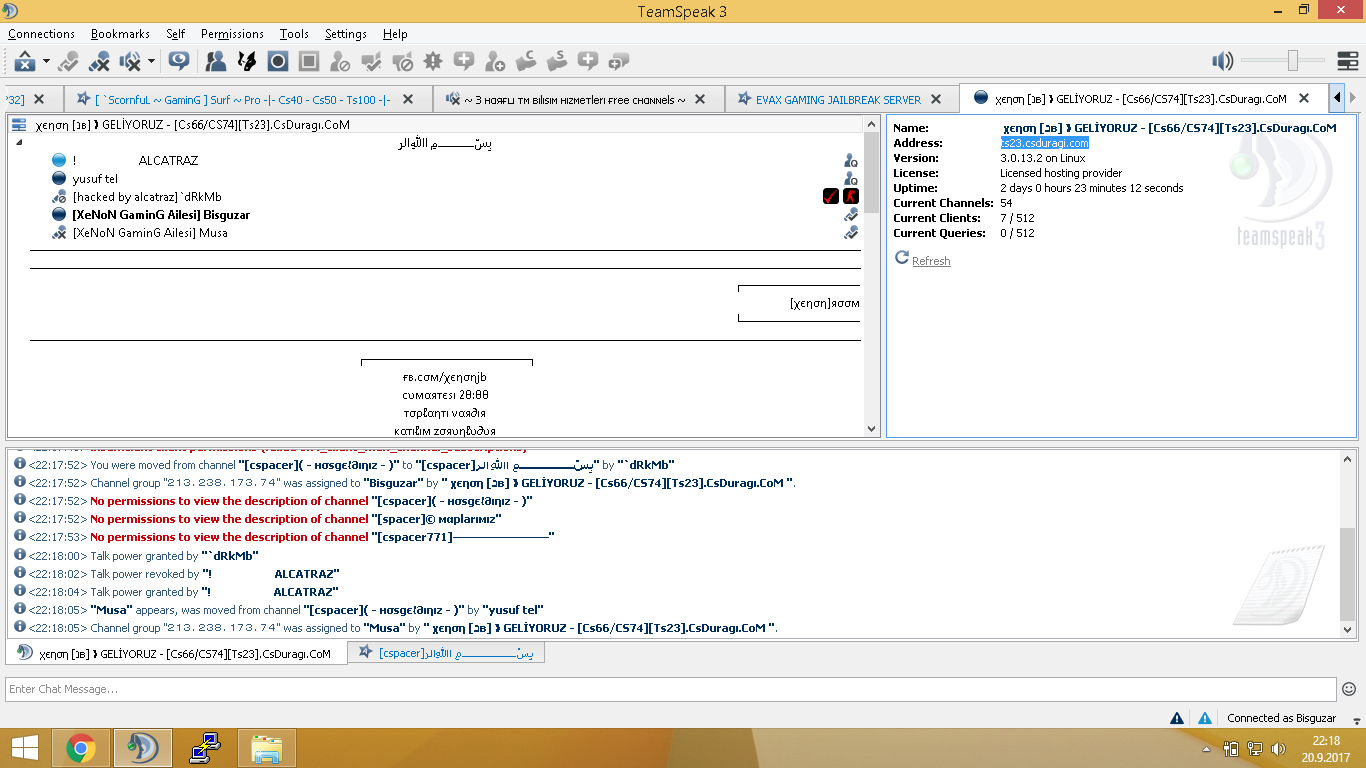
Task: Switch to the [cspacer] channel chat tab
Action: pyautogui.click(x=446, y=653)
